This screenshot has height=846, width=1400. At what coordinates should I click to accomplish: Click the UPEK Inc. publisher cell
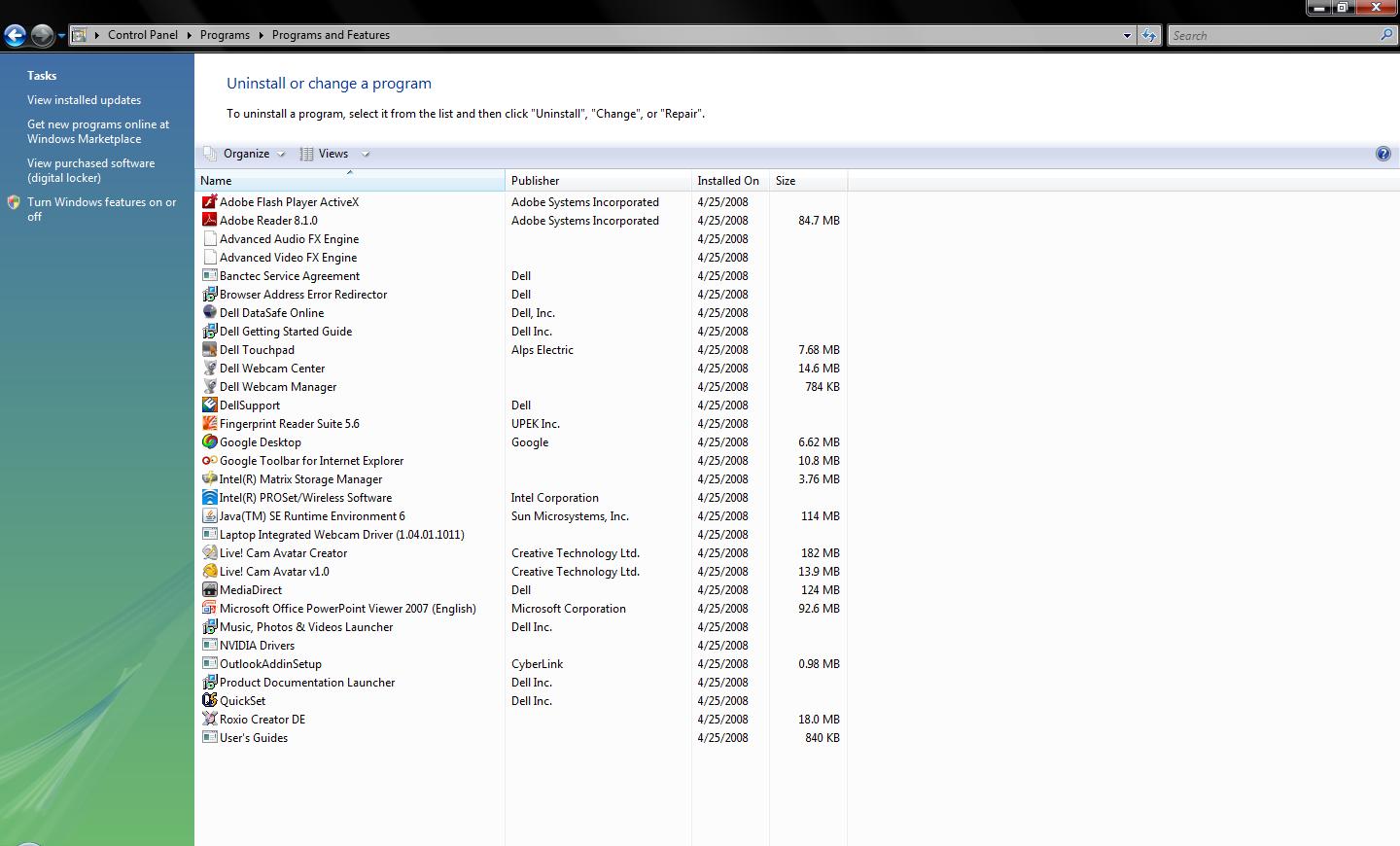pyautogui.click(x=536, y=423)
